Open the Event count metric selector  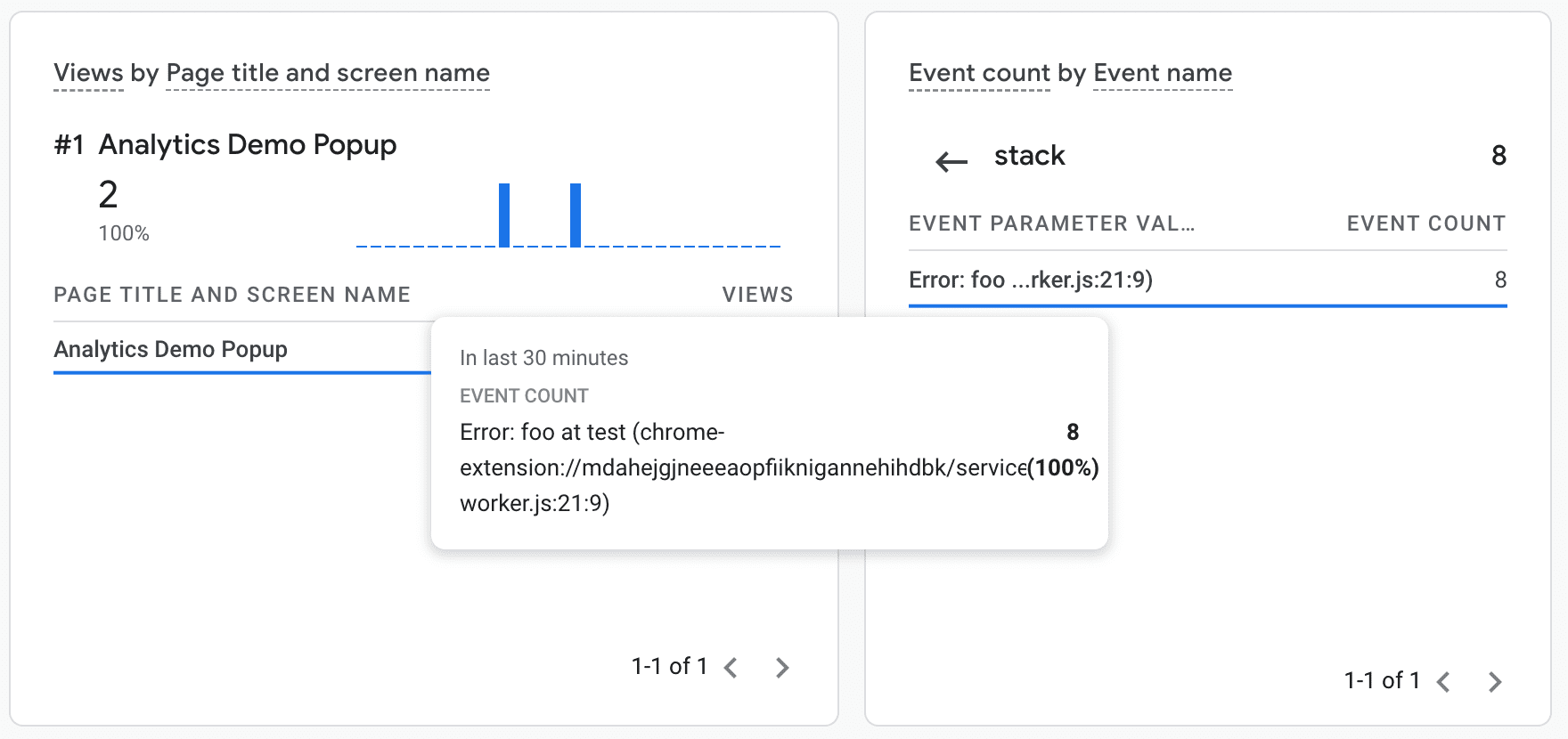click(979, 73)
